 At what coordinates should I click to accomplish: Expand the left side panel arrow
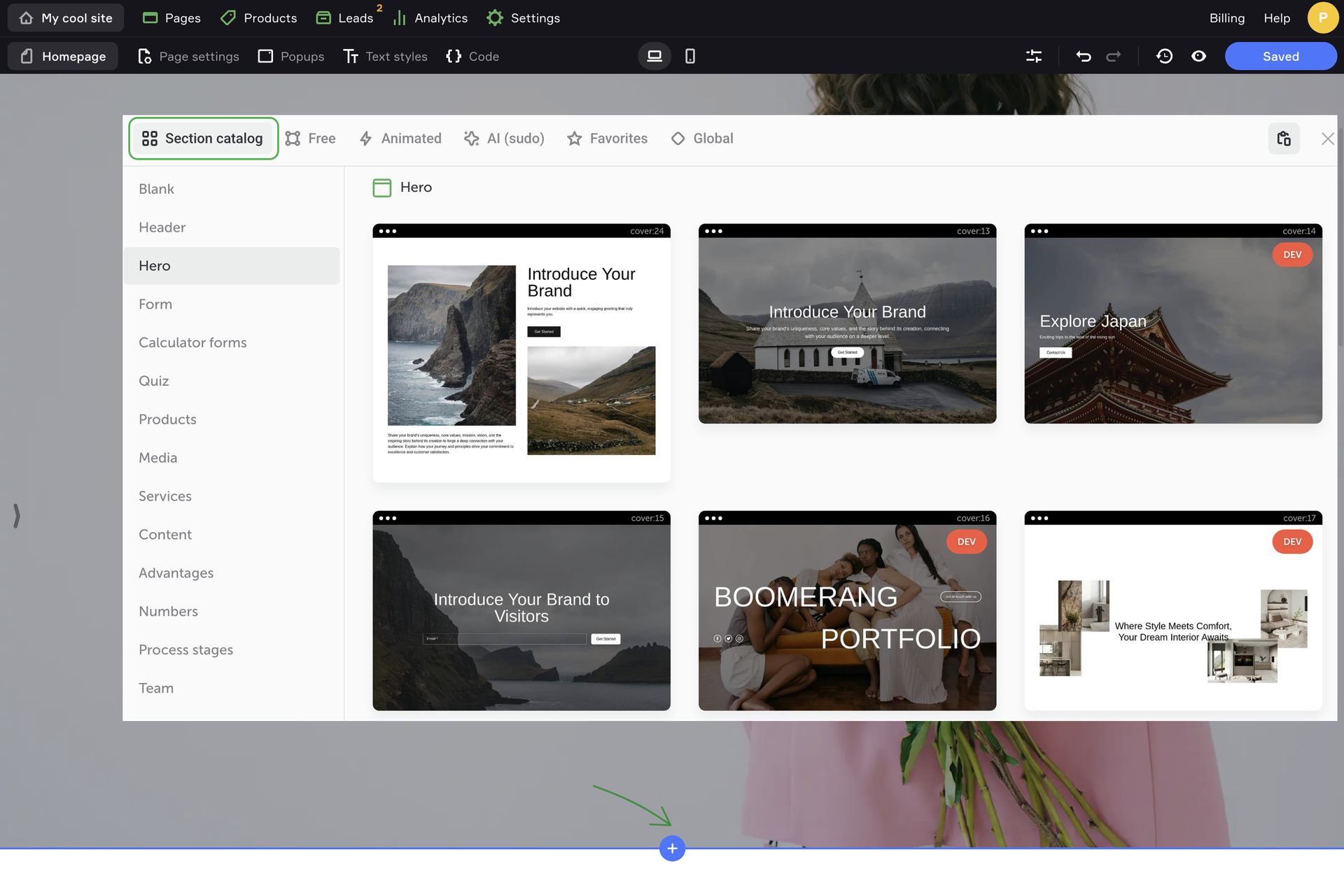click(16, 515)
